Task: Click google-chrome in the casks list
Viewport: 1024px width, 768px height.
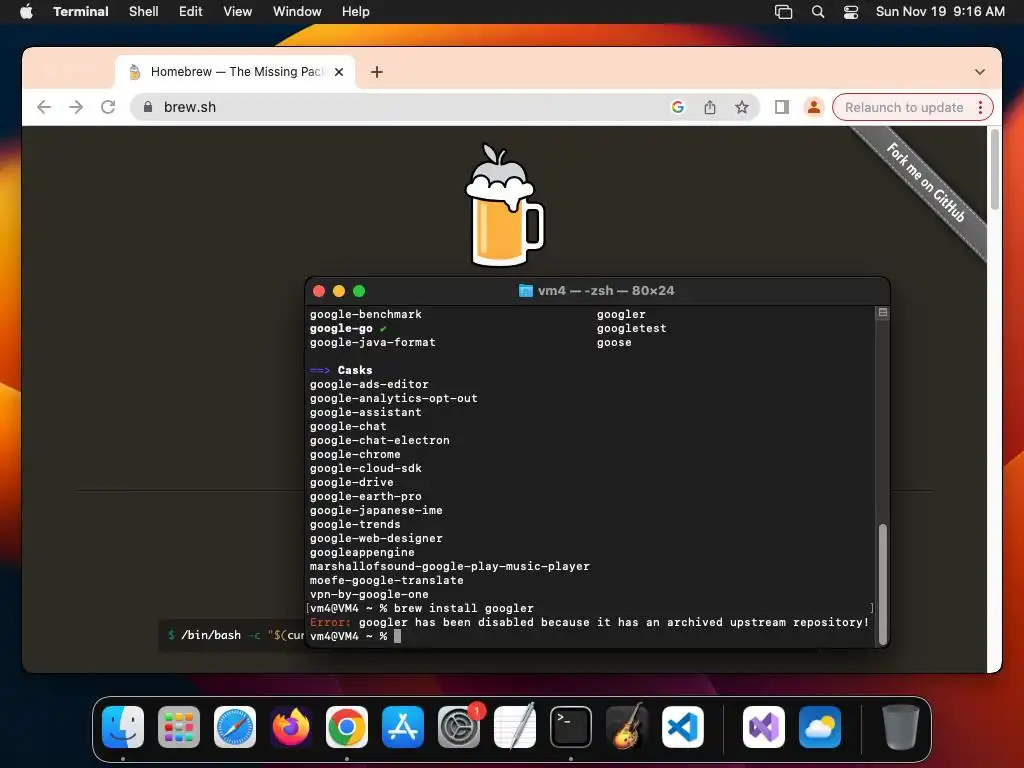Action: click(x=355, y=455)
